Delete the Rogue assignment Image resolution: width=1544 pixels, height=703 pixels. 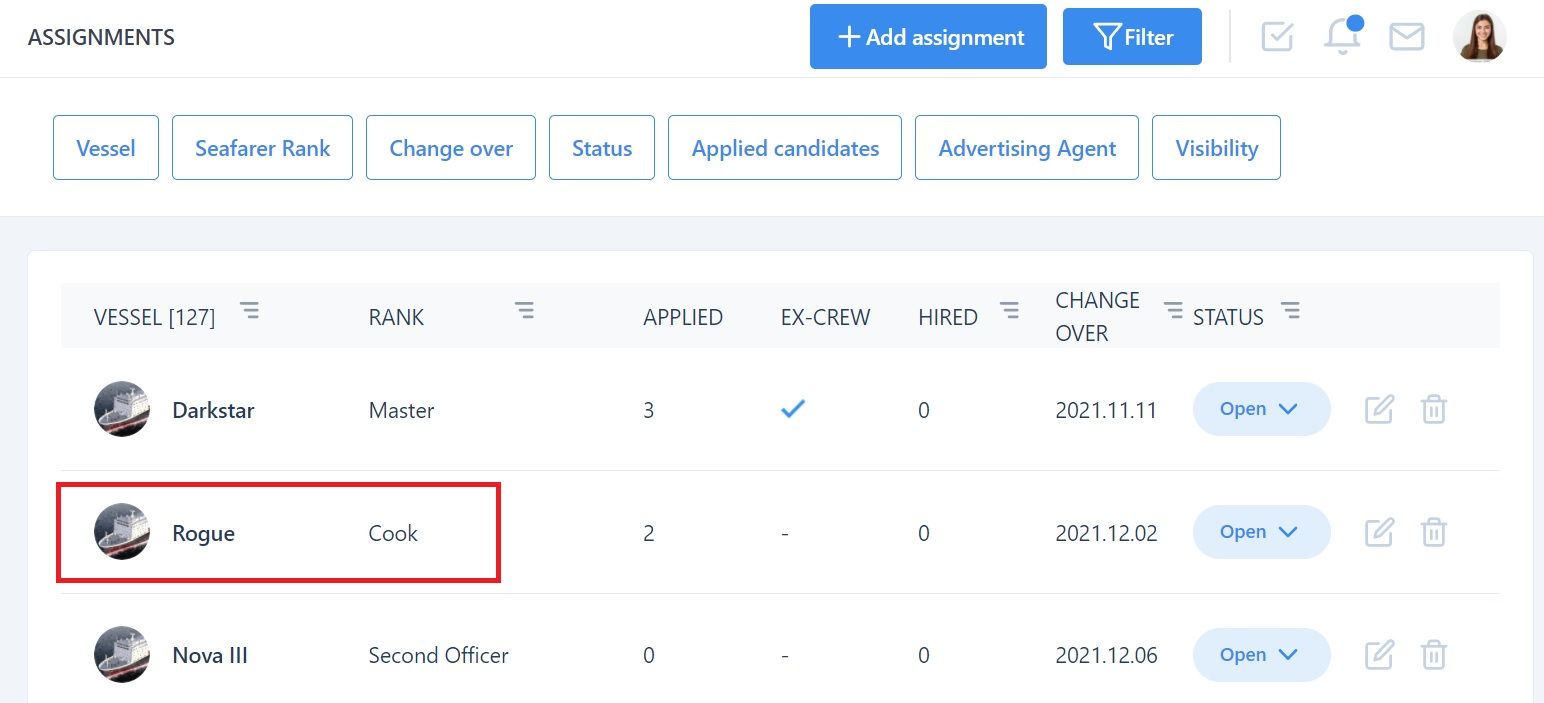click(1434, 532)
